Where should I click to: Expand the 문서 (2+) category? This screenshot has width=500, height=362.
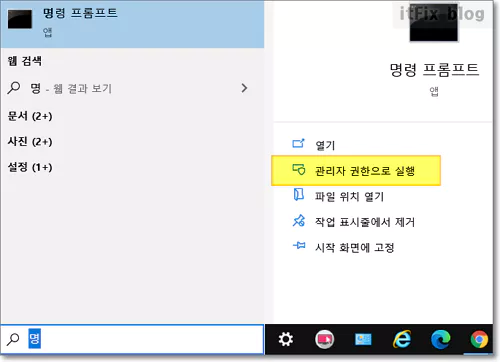(x=30, y=116)
